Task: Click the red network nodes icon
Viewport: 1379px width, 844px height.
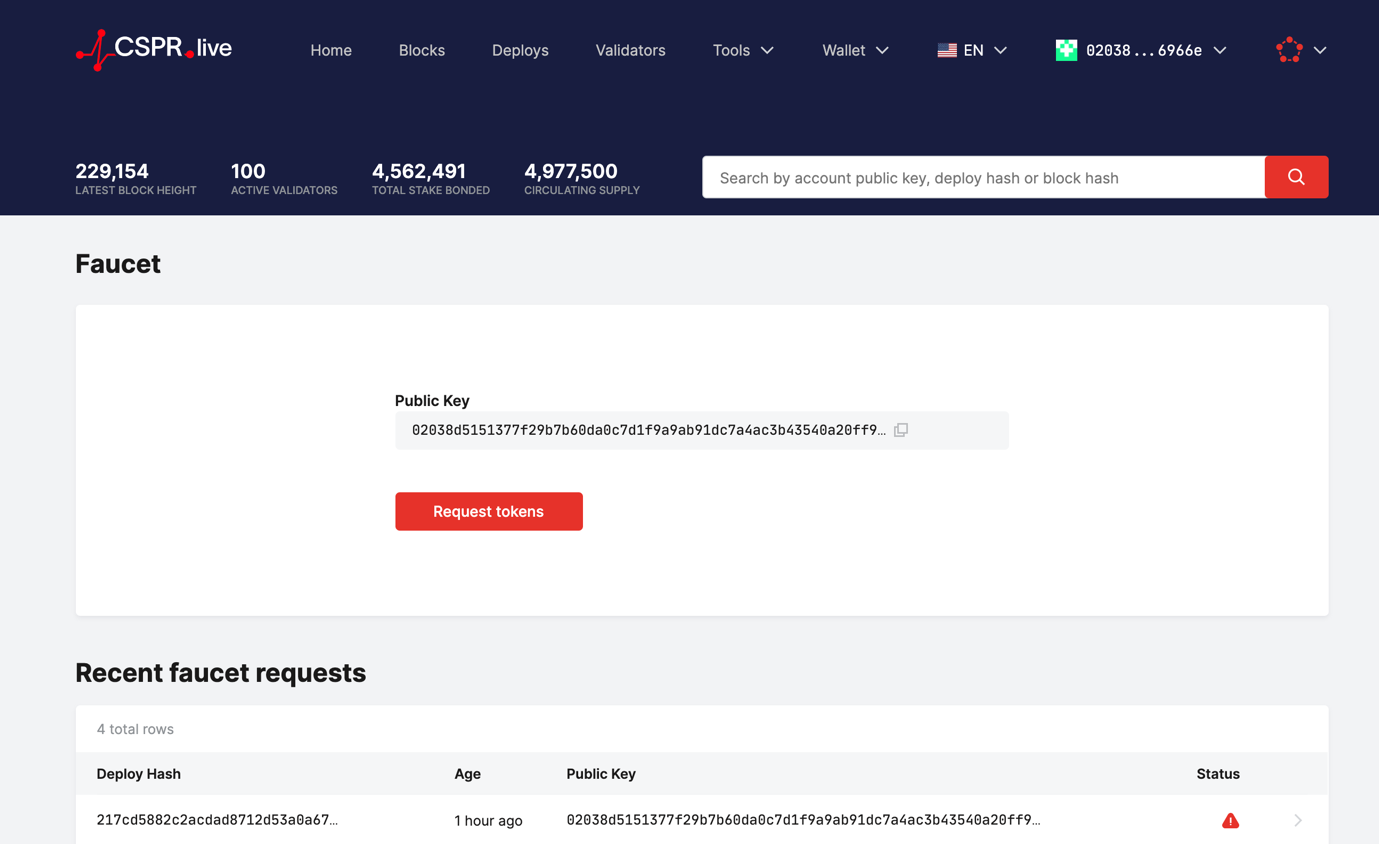Action: (x=1289, y=50)
